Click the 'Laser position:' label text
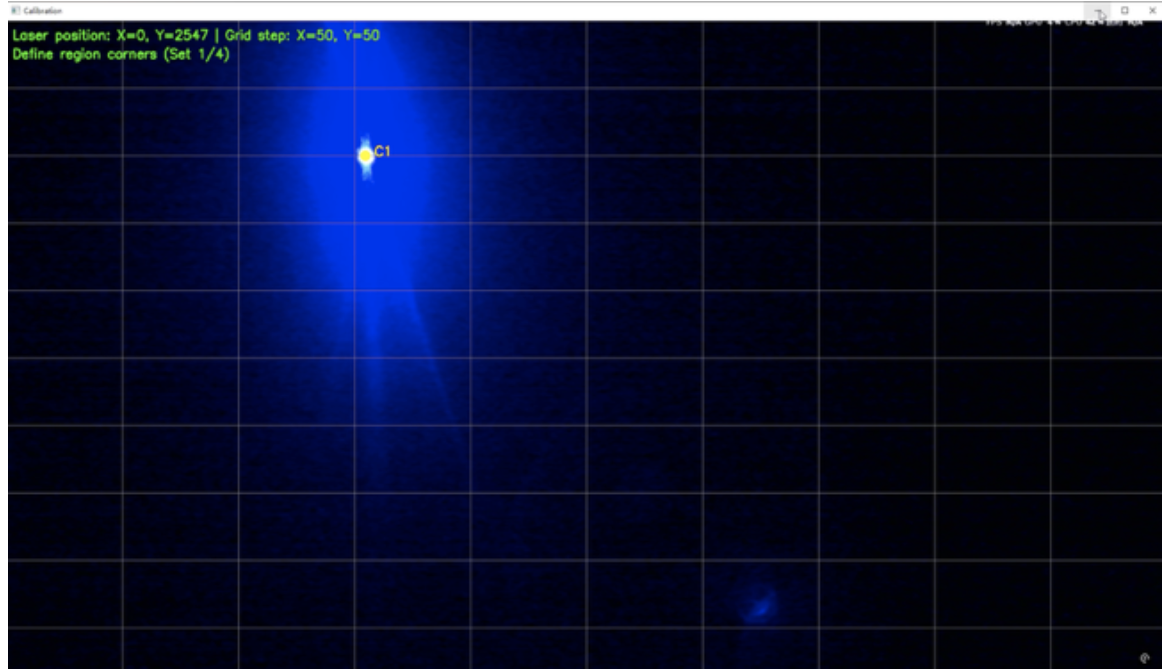This screenshot has height=670, width=1170. point(60,36)
